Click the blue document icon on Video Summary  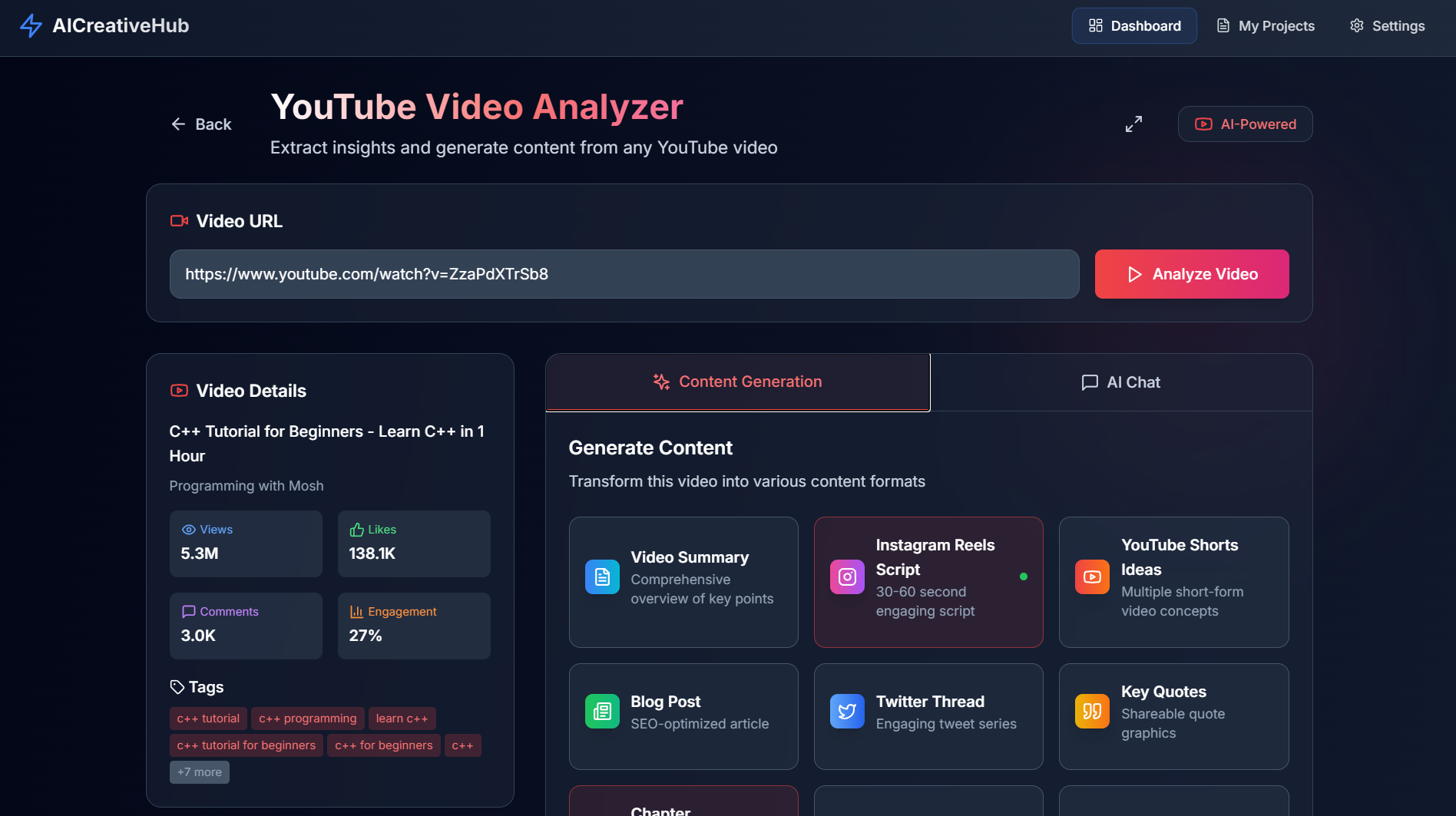coord(602,576)
